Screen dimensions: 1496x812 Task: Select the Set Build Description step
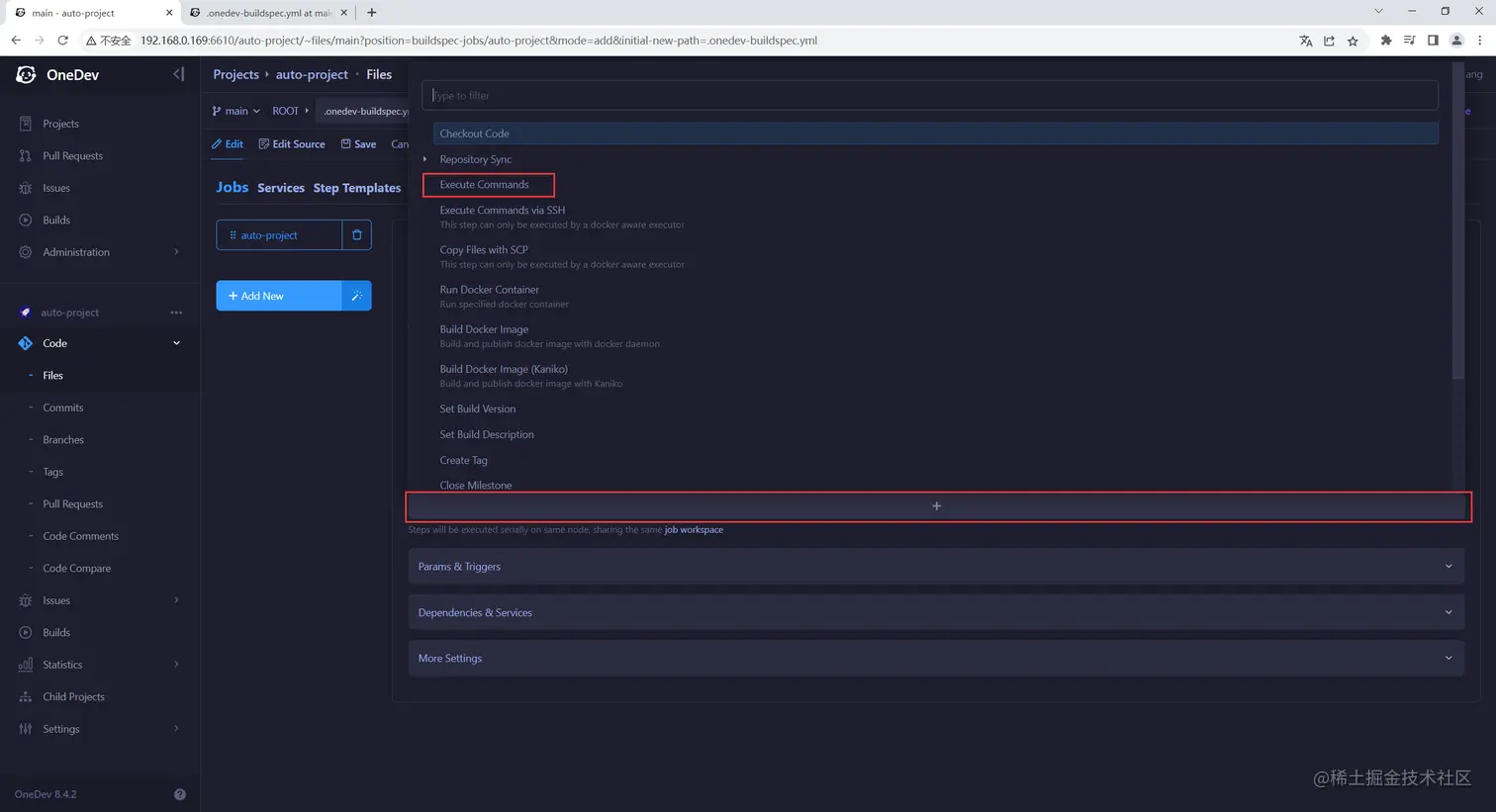487,434
